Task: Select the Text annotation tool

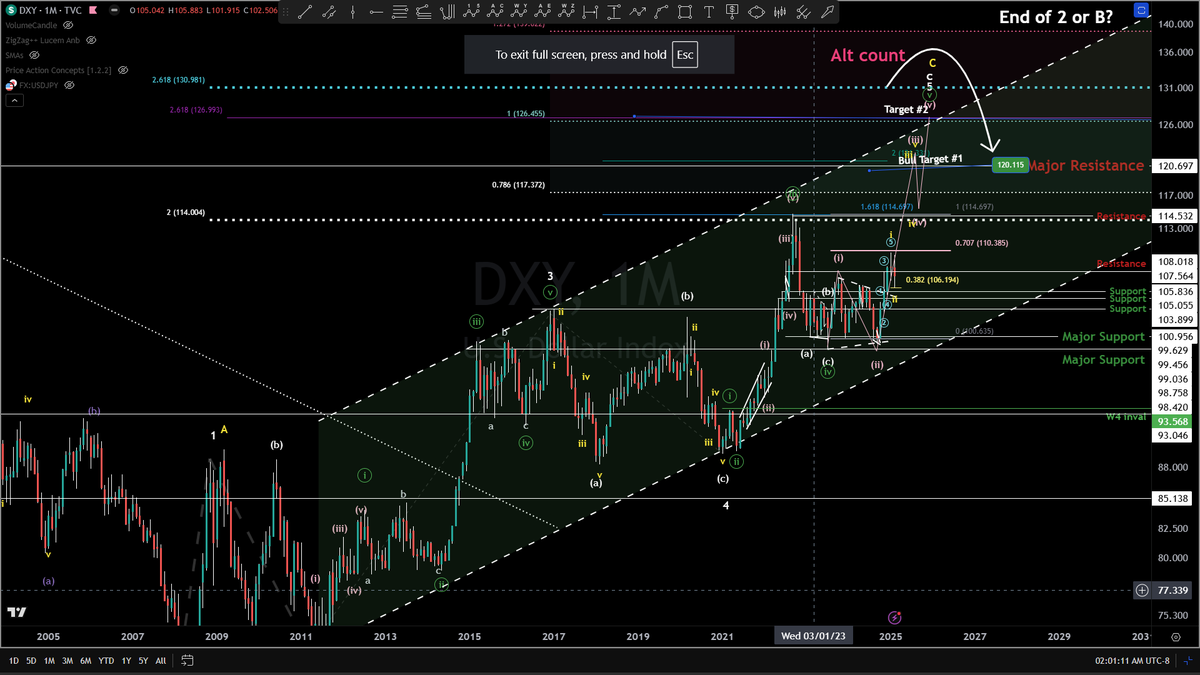Action: point(709,12)
